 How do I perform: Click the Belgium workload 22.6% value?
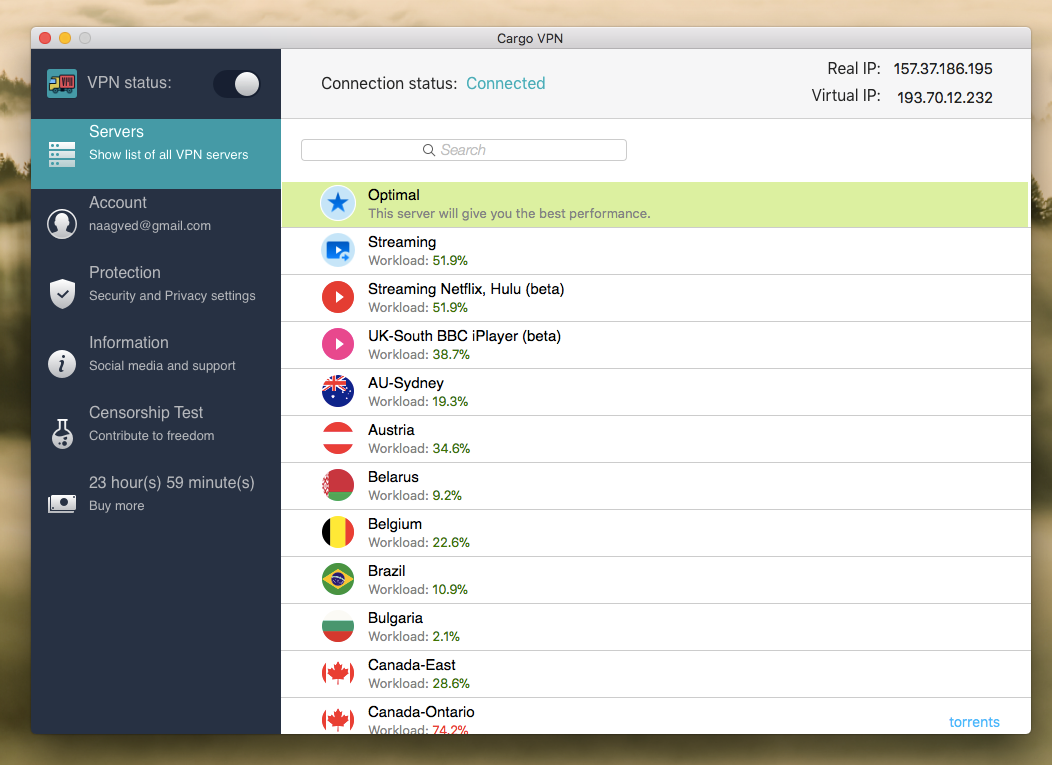point(451,542)
